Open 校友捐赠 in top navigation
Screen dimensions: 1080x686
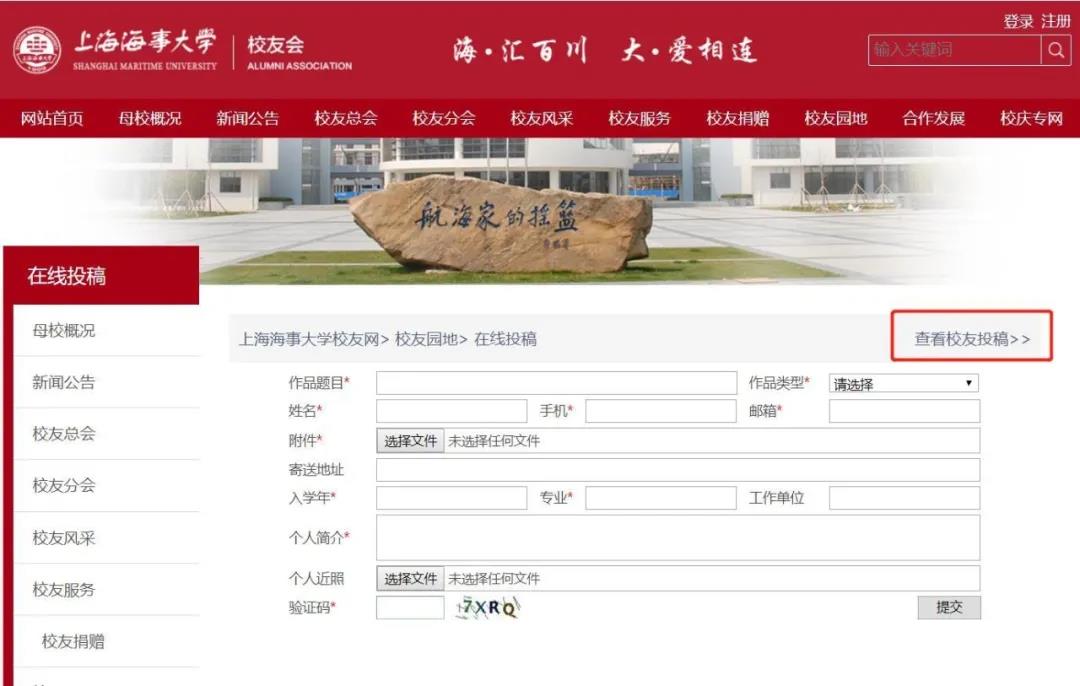[737, 119]
